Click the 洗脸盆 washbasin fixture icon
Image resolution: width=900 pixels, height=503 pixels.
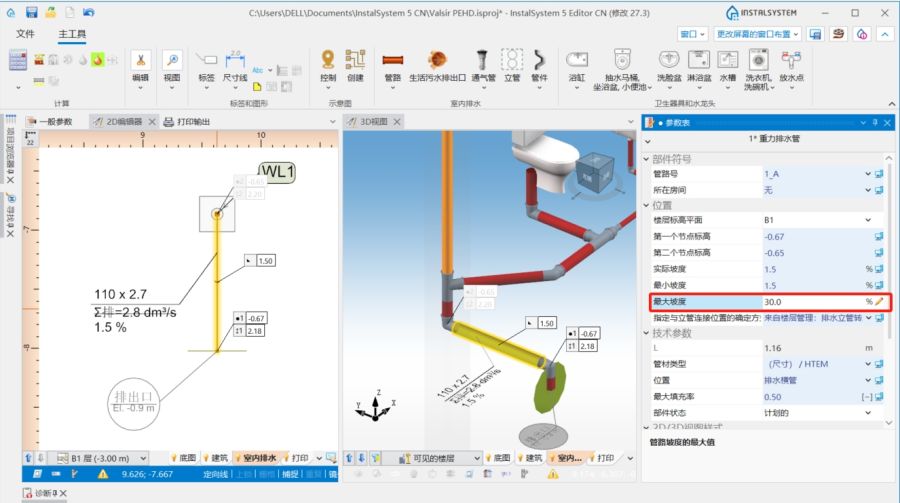tap(668, 64)
